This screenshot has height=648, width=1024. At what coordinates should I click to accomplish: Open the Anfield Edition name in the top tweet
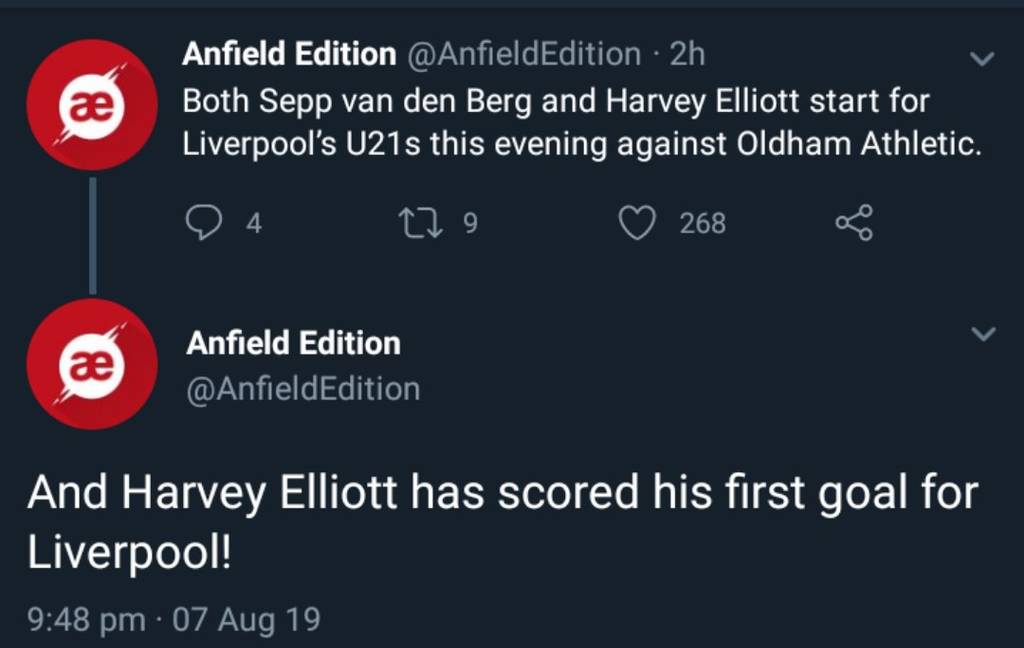pos(289,54)
